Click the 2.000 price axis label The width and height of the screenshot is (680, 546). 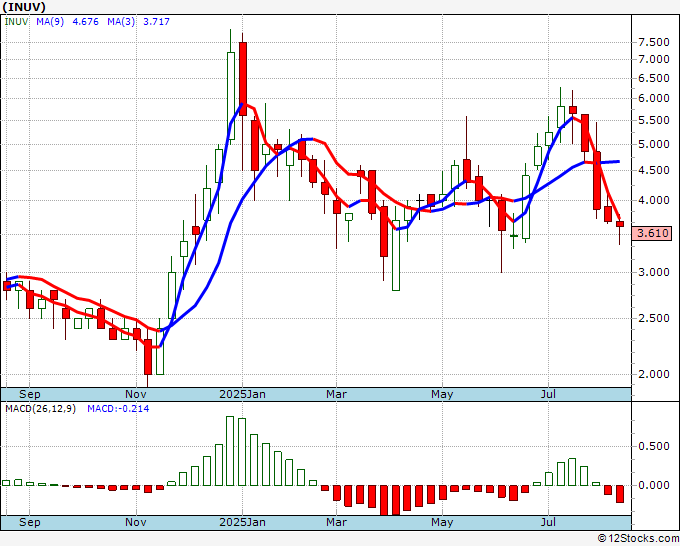653,374
